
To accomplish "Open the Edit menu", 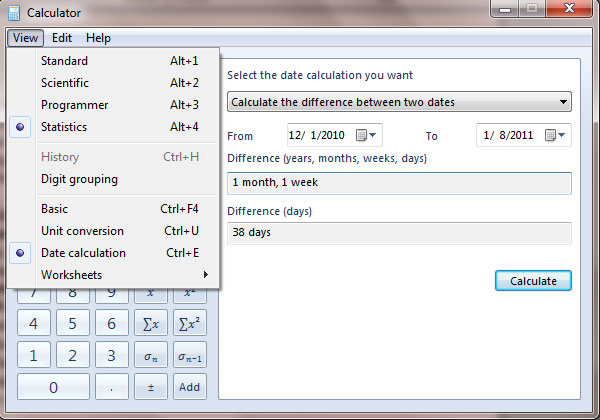I will point(62,38).
